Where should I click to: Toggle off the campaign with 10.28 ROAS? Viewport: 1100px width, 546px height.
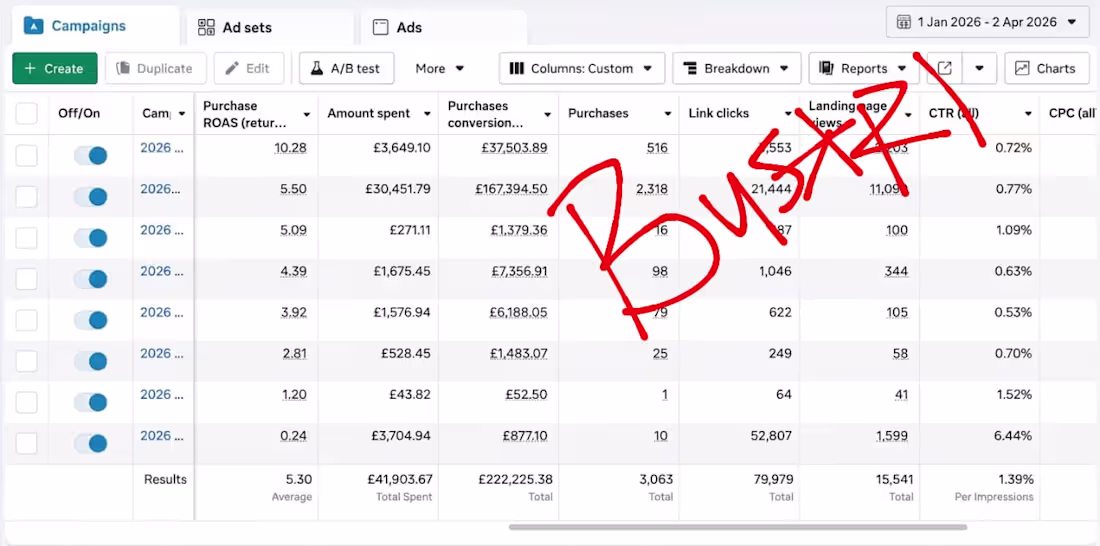(x=90, y=156)
